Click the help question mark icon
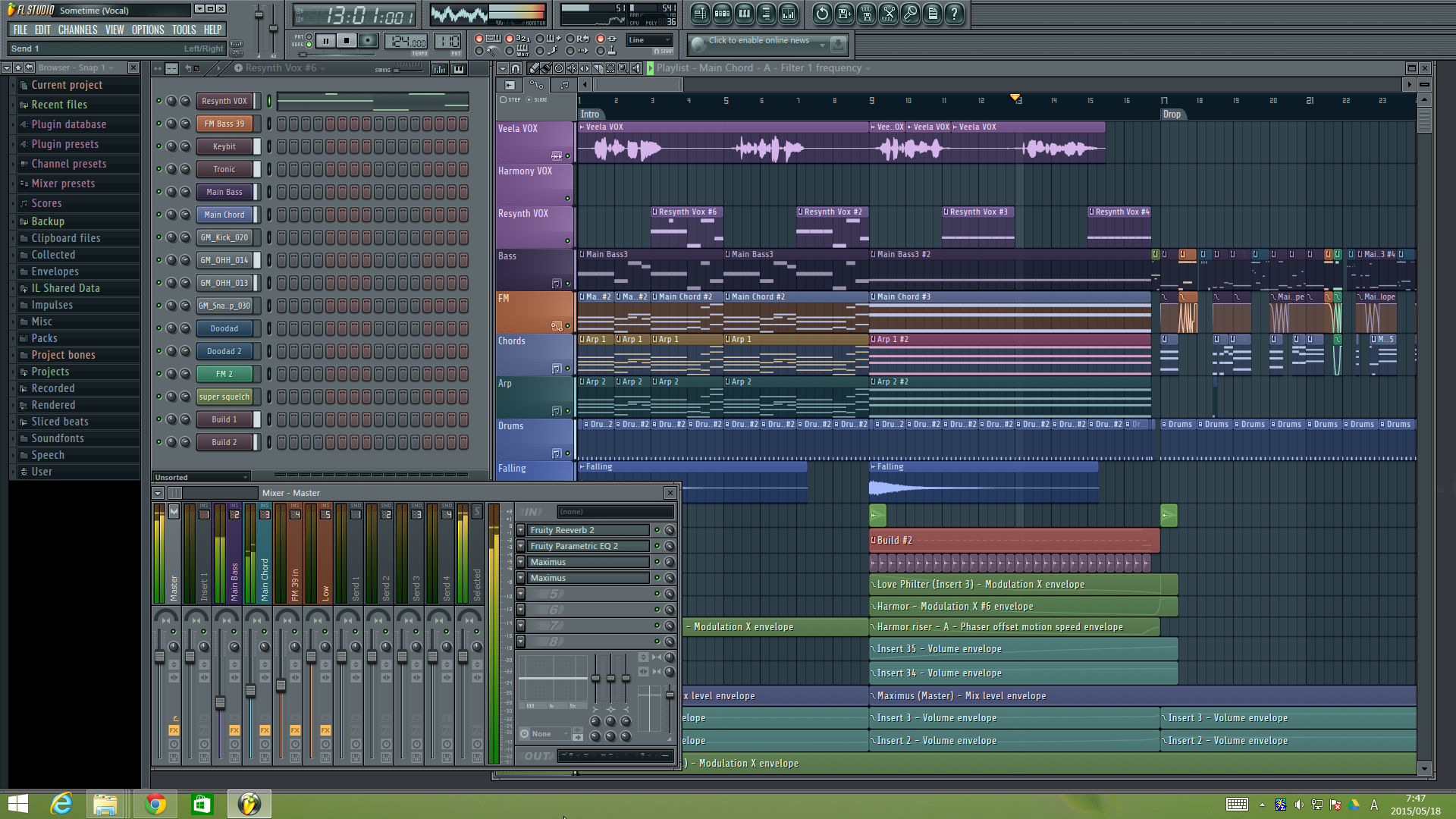 (955, 14)
